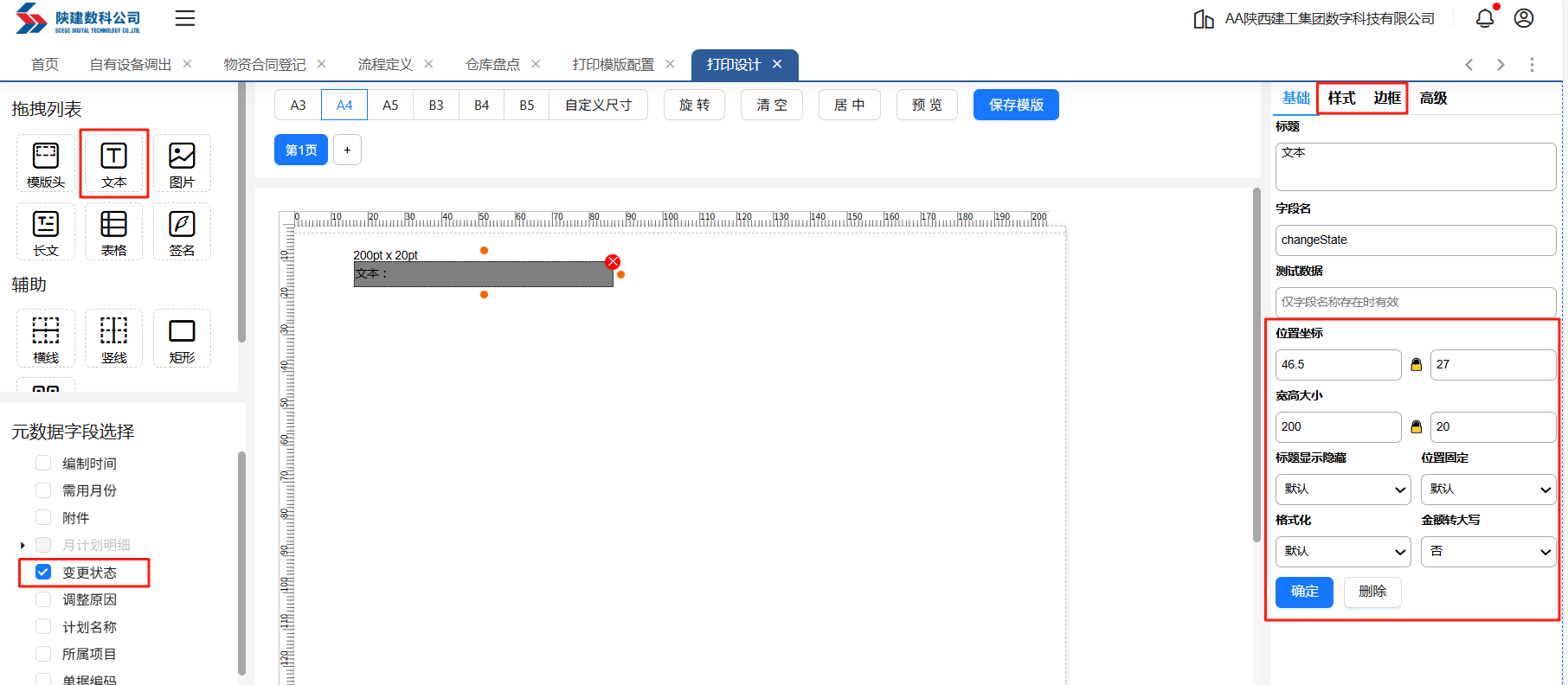
Task: Select A3 paper size
Action: (x=298, y=105)
